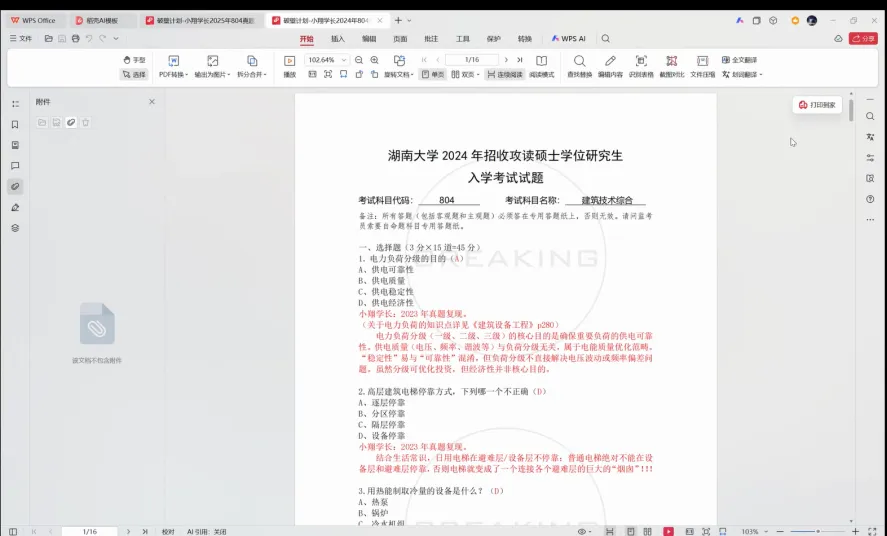Click the cloud sync icon beside share
The height and width of the screenshot is (536, 887).
coord(838,38)
